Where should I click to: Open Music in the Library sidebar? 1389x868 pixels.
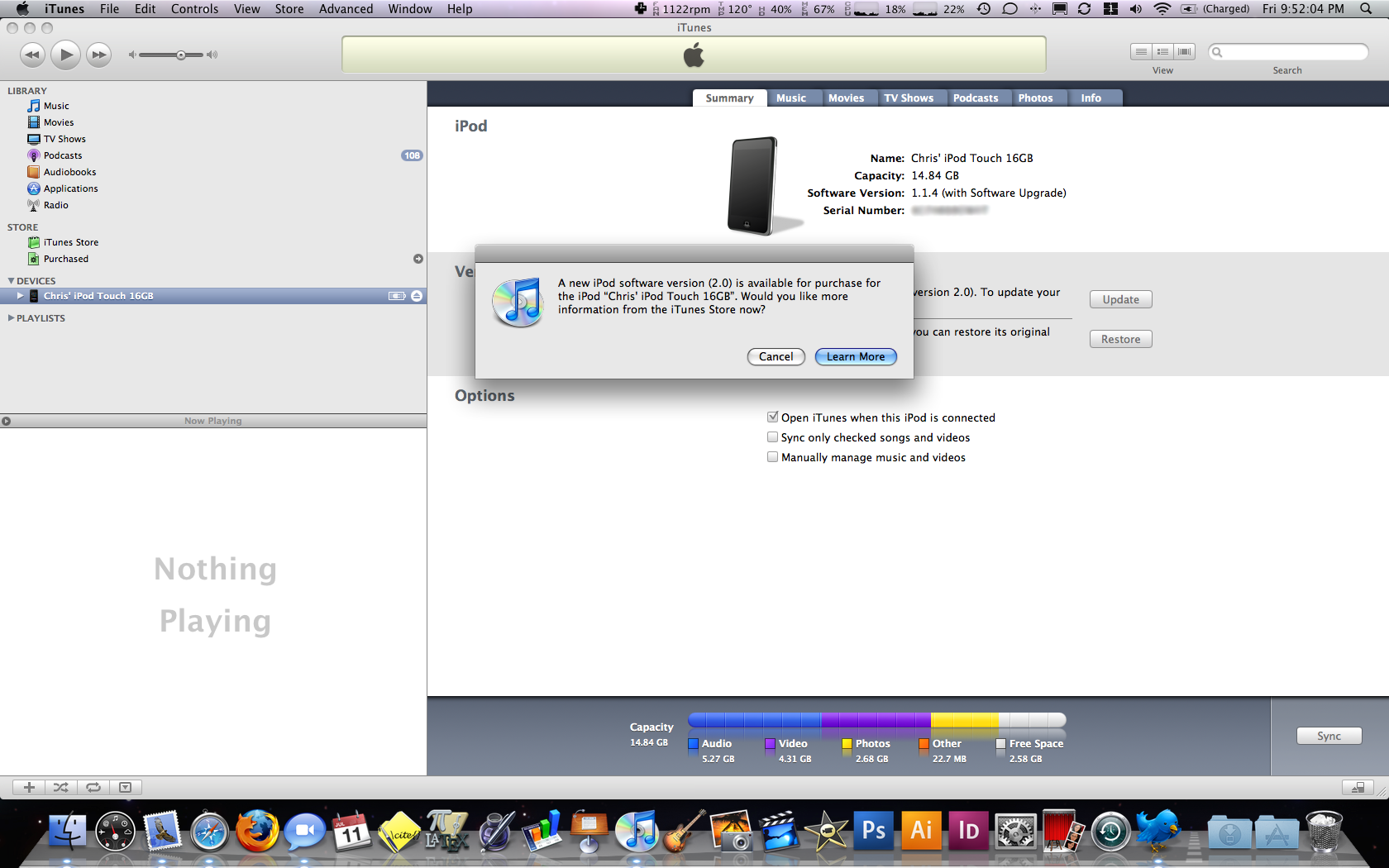pyautogui.click(x=56, y=106)
